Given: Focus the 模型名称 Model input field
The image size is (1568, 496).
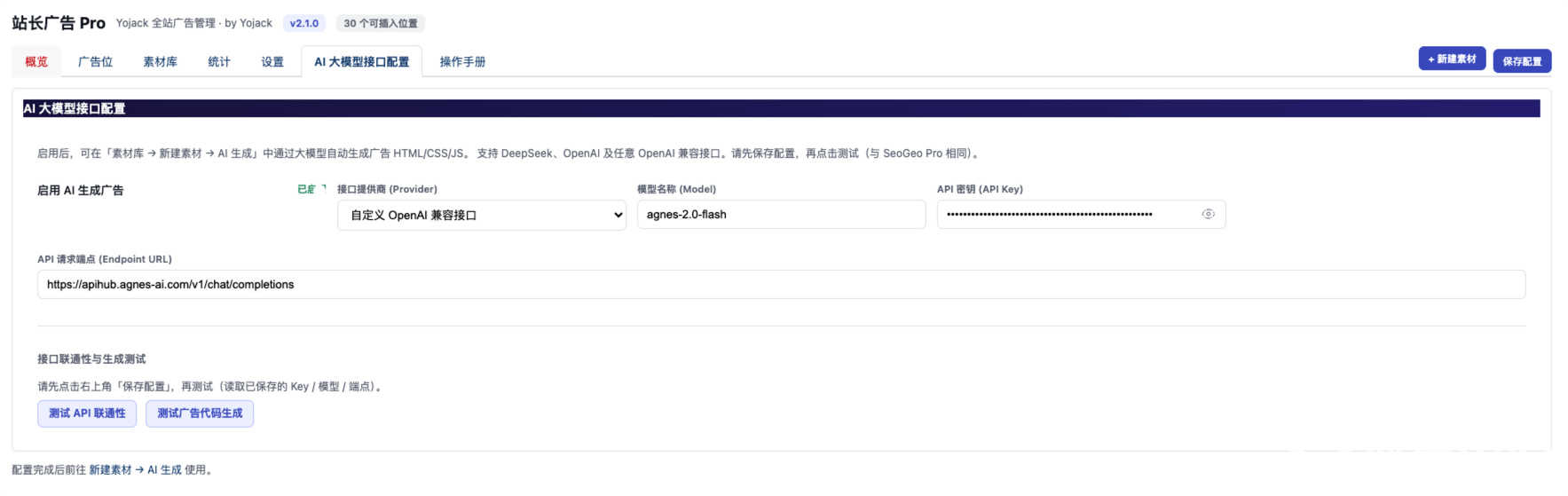Looking at the screenshot, I should click(781, 214).
